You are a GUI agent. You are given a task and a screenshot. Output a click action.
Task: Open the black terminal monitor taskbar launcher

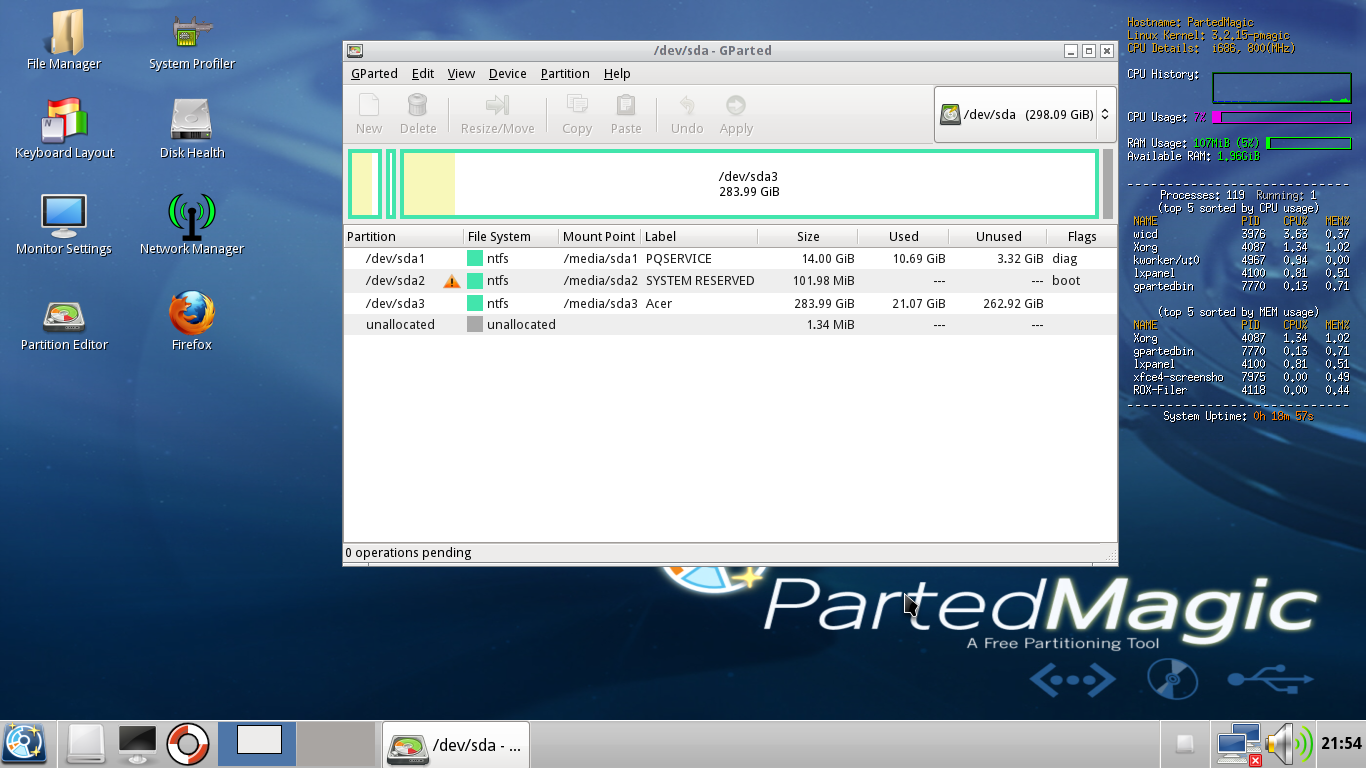click(137, 744)
